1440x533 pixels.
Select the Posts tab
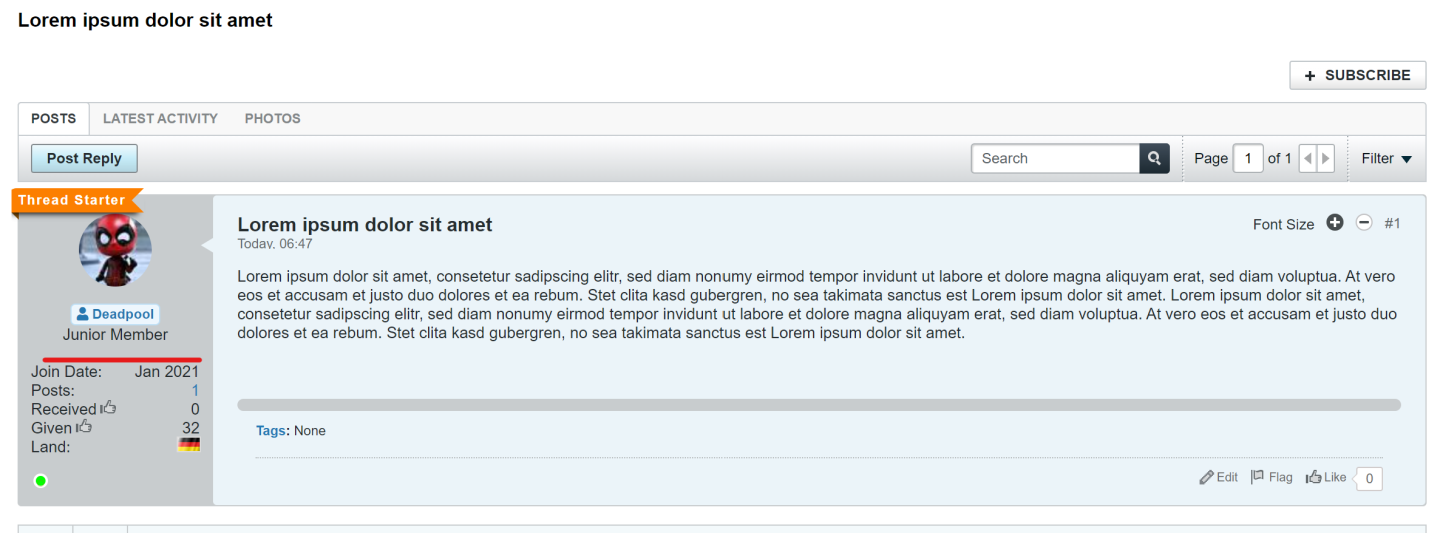54,118
